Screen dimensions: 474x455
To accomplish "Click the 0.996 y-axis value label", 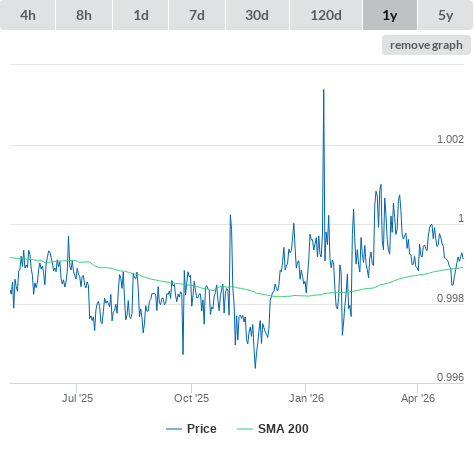I will click(x=450, y=377).
